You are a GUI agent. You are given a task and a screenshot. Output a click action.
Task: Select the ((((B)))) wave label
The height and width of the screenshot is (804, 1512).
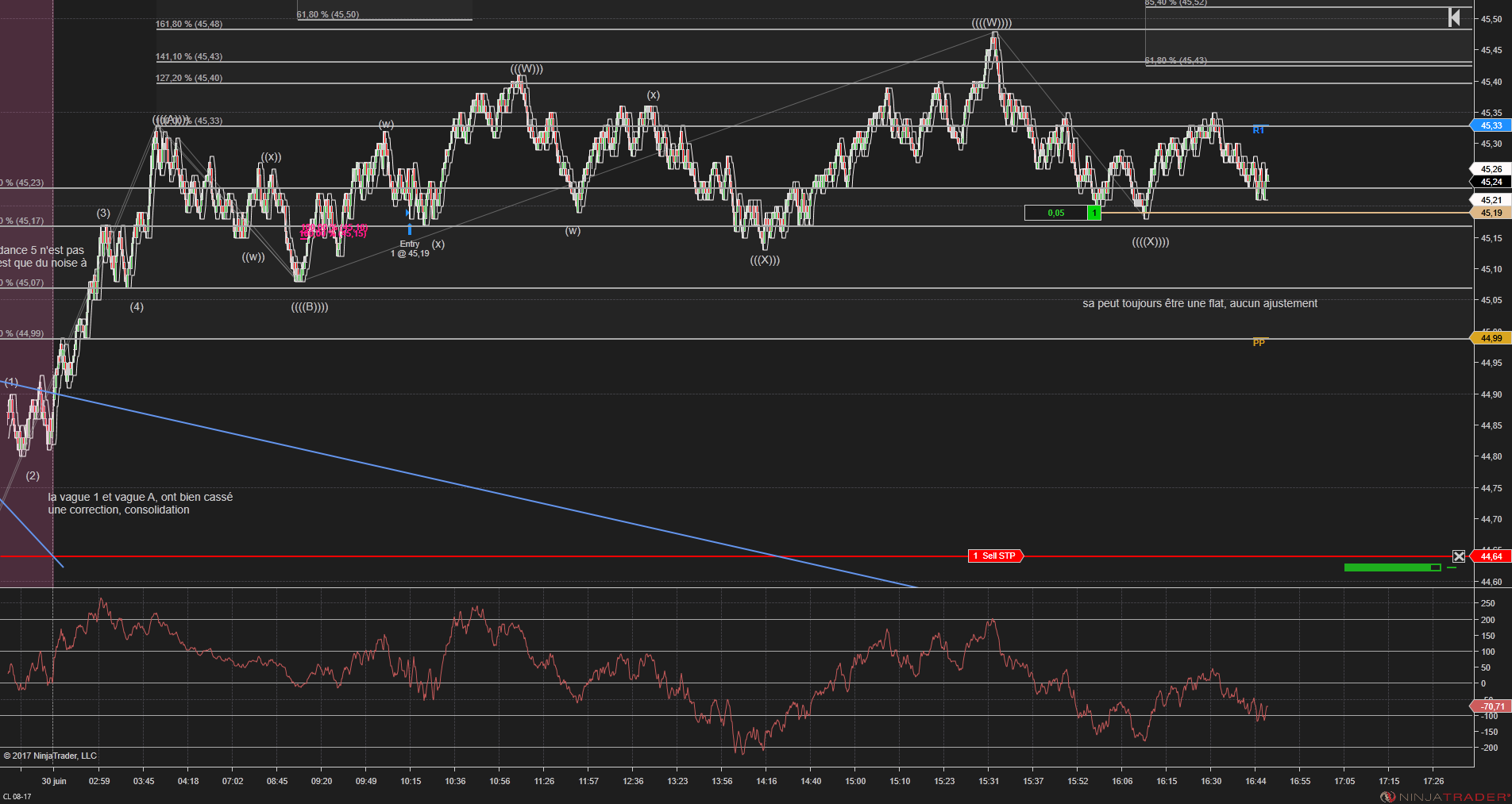tap(310, 307)
